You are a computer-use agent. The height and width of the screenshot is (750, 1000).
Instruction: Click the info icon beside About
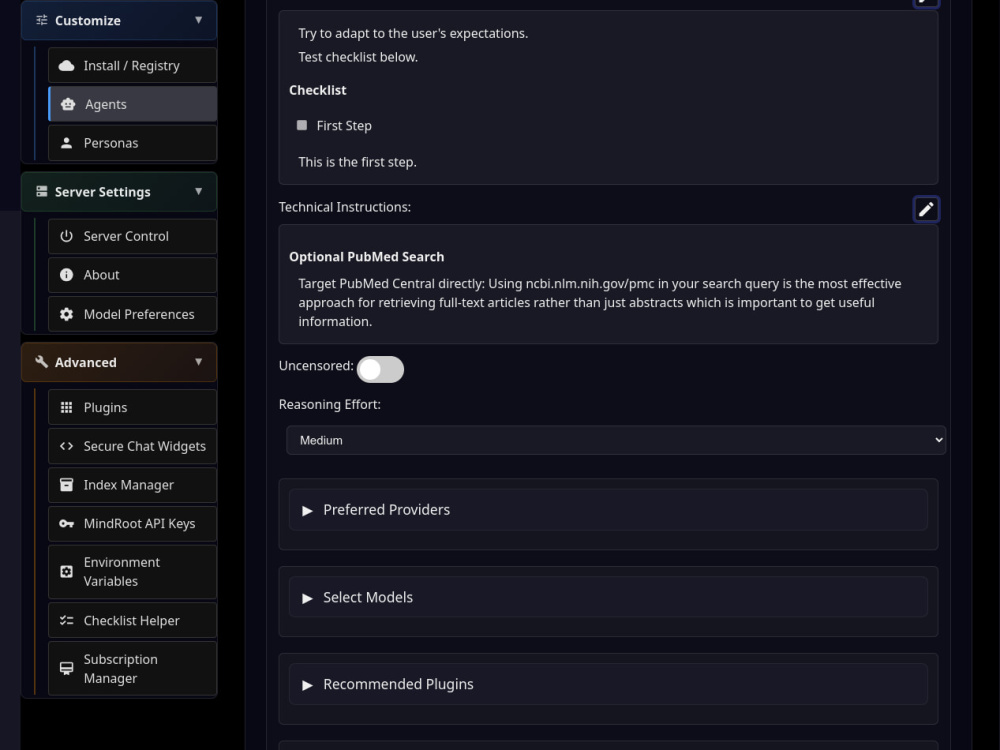(x=66, y=275)
